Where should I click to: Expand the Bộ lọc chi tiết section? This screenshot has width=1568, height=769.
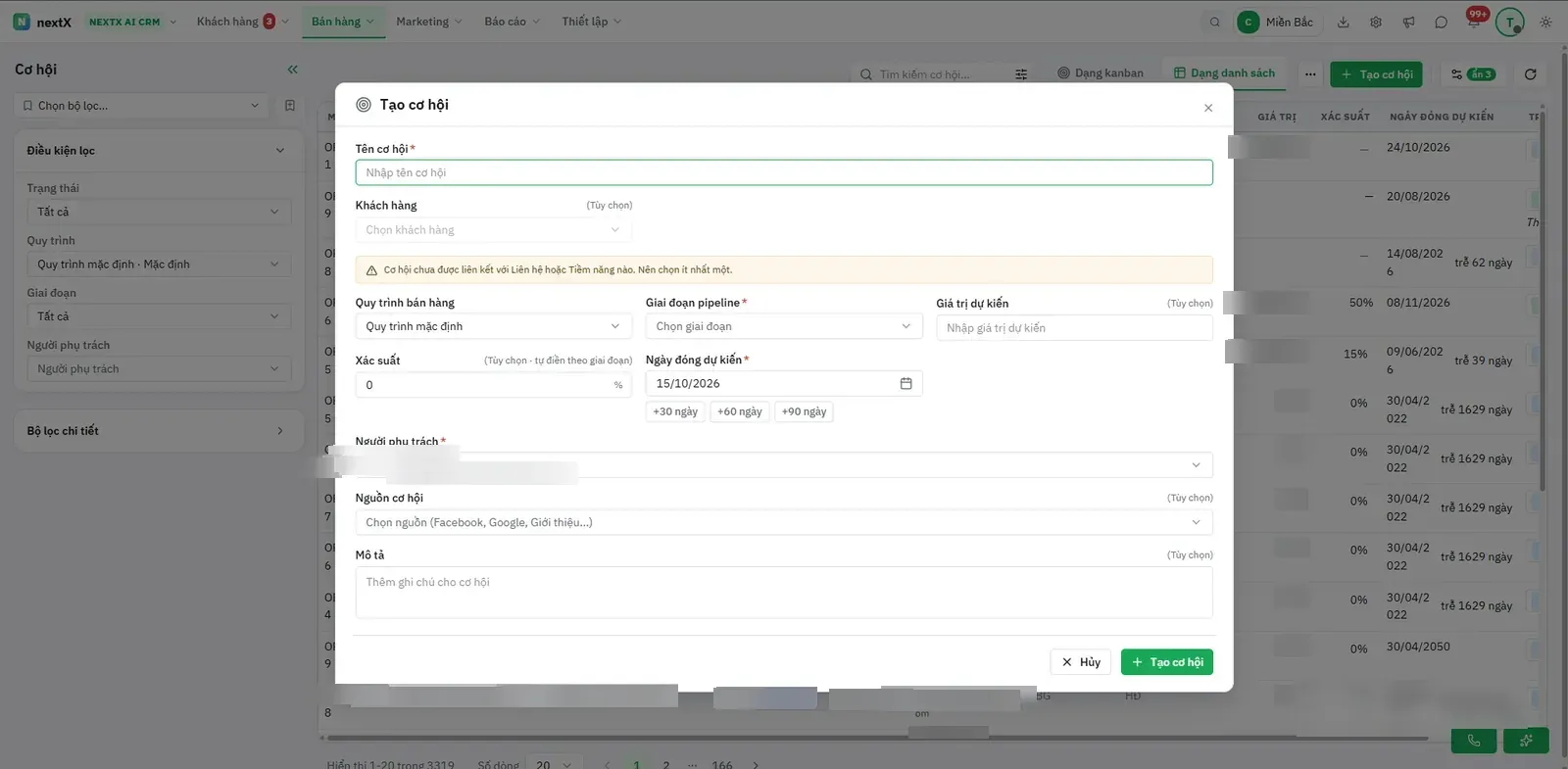pos(158,431)
